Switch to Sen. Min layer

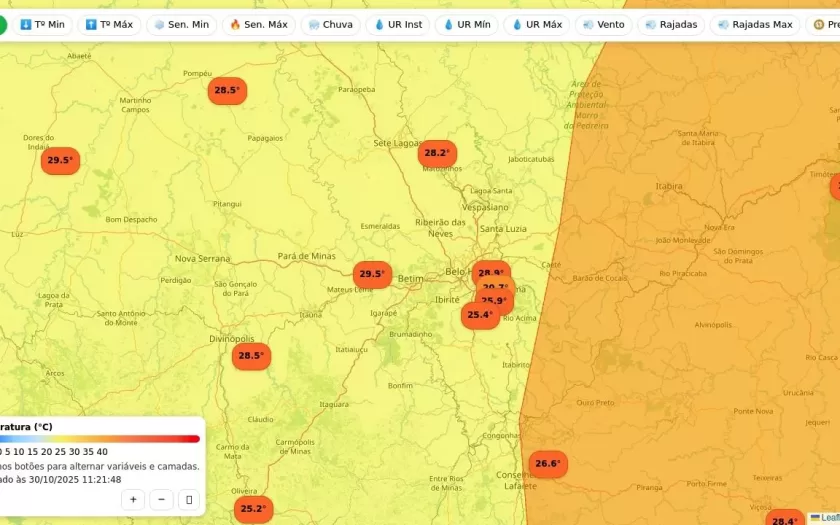[x=182, y=25]
